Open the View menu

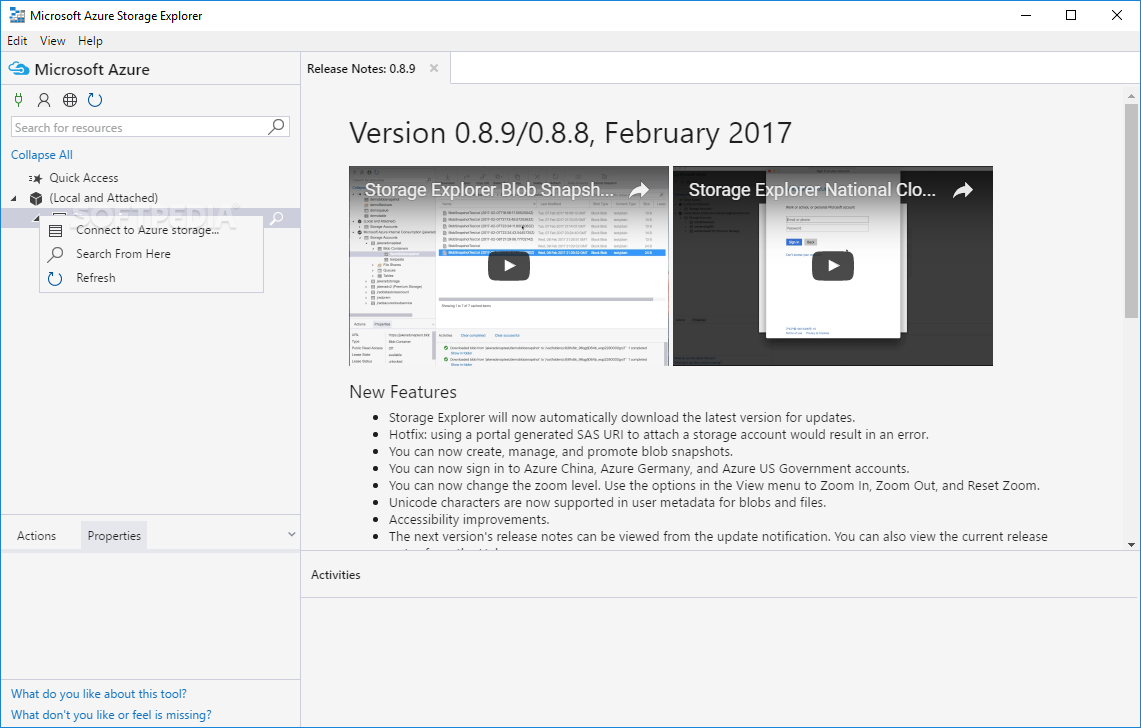pyautogui.click(x=52, y=41)
